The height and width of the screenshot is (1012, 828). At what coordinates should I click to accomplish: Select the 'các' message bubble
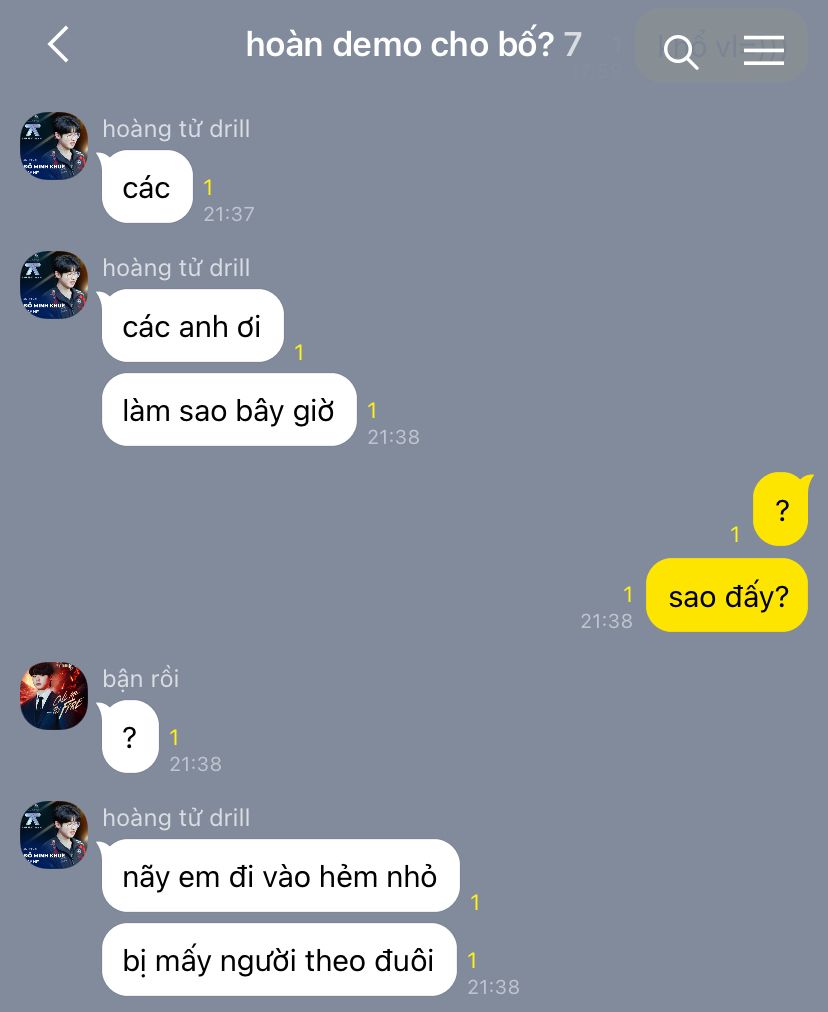point(147,187)
